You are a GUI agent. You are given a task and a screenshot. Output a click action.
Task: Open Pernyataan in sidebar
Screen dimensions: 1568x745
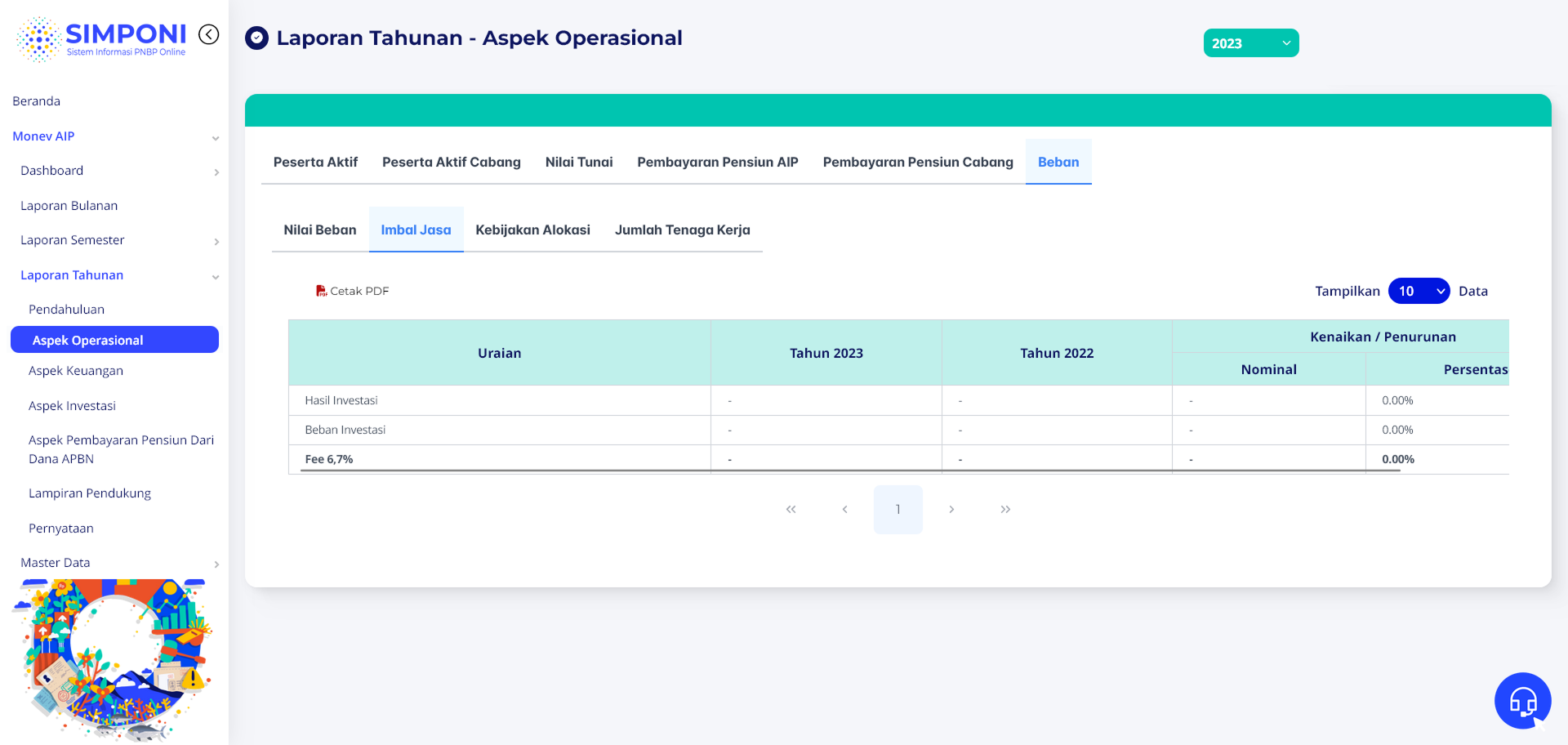(60, 529)
